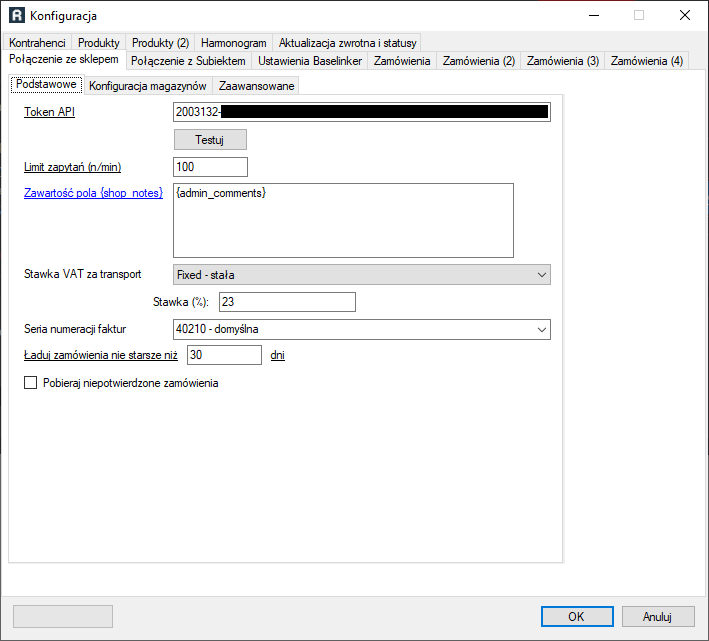Close the Konfiguracja window
The height and width of the screenshot is (641, 709).
coord(685,15)
